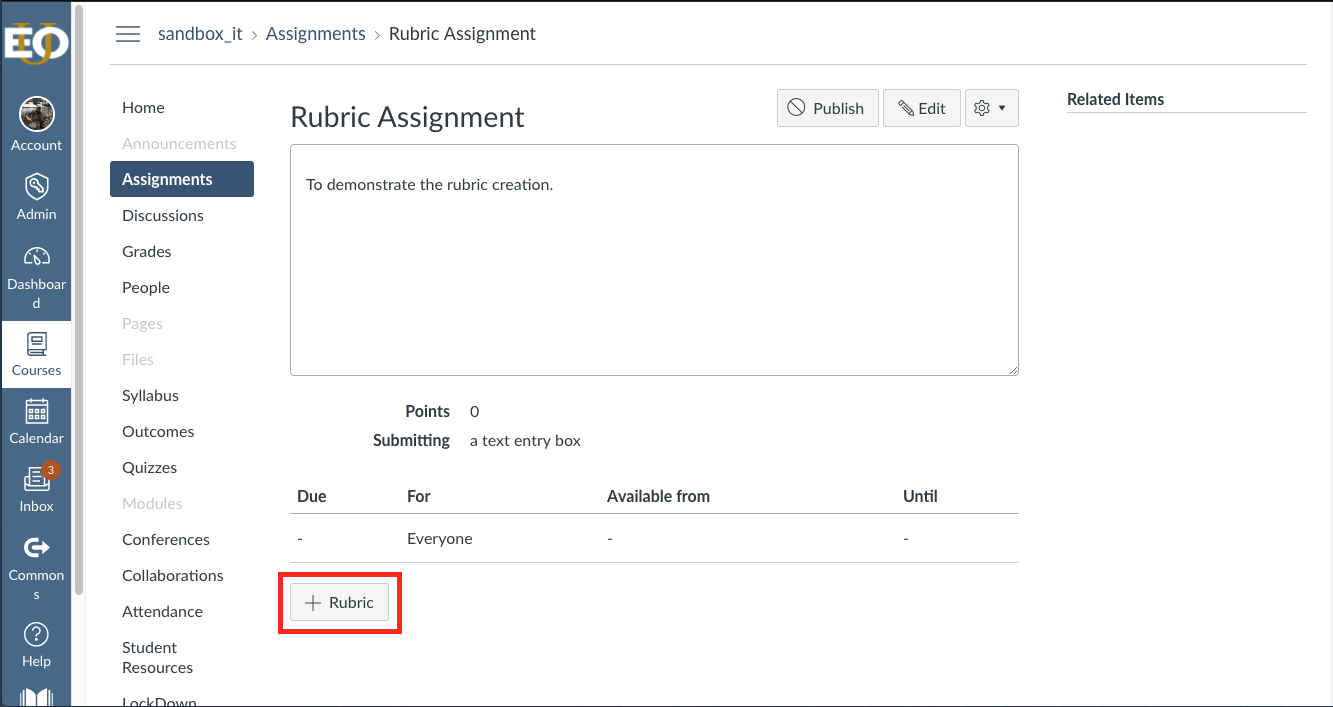Open the assignment settings gear dropdown

pos(991,108)
